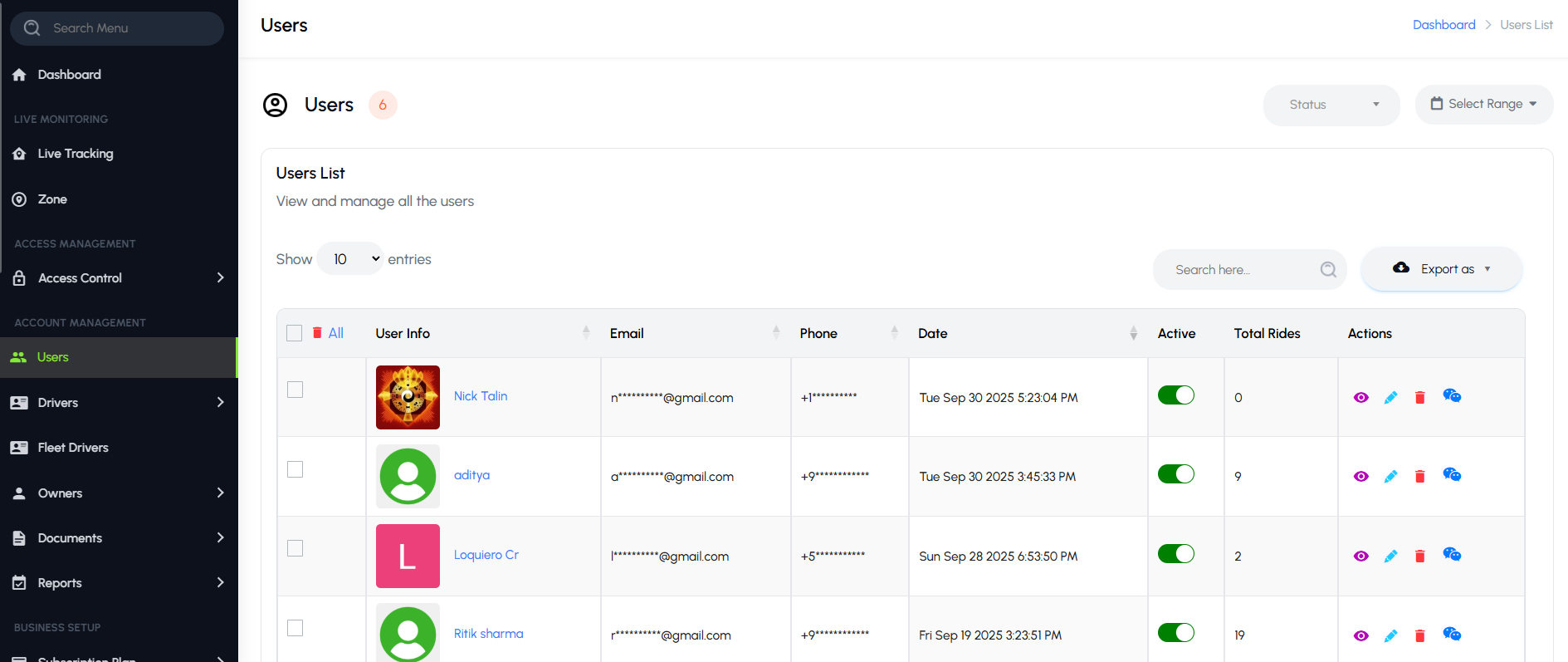The height and width of the screenshot is (662, 1568).
Task: Tick the checkbox in aditya's row
Action: 295,469
